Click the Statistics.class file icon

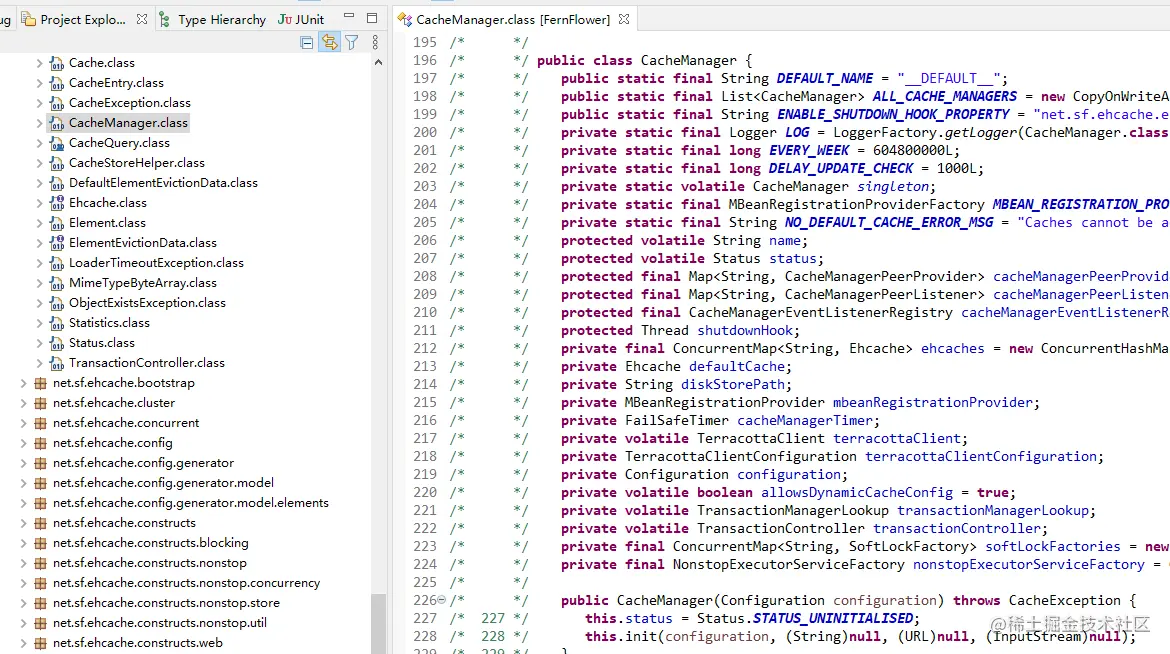coord(57,323)
